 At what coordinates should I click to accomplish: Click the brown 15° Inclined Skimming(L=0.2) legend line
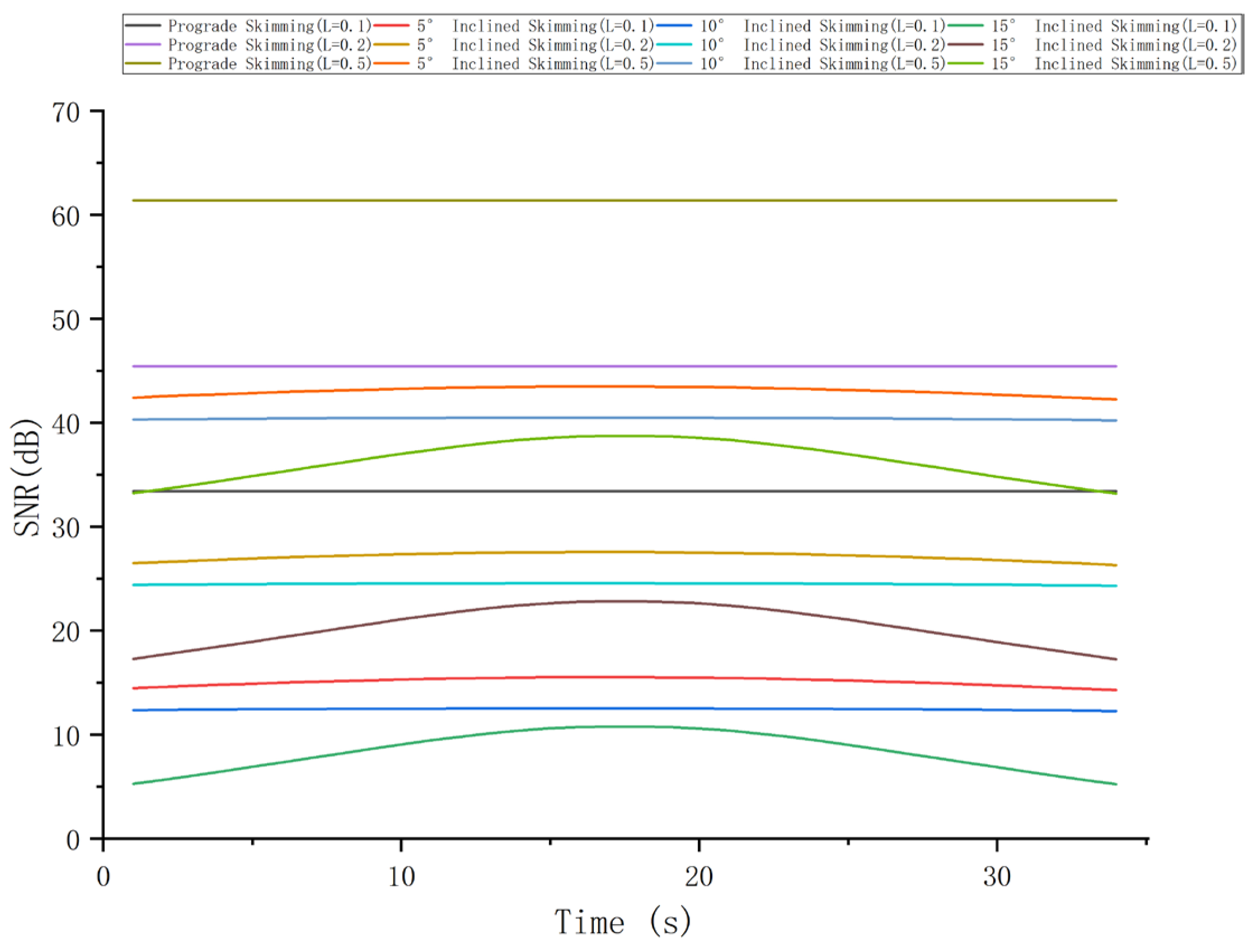click(966, 44)
